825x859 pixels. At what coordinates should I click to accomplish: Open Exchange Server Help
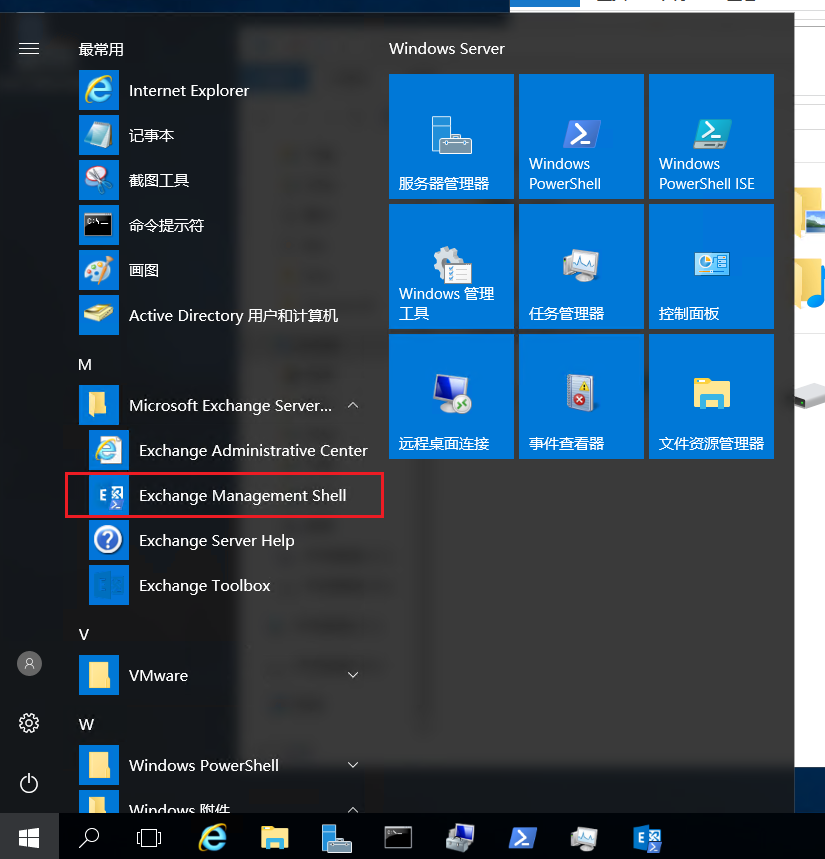(x=230, y=540)
